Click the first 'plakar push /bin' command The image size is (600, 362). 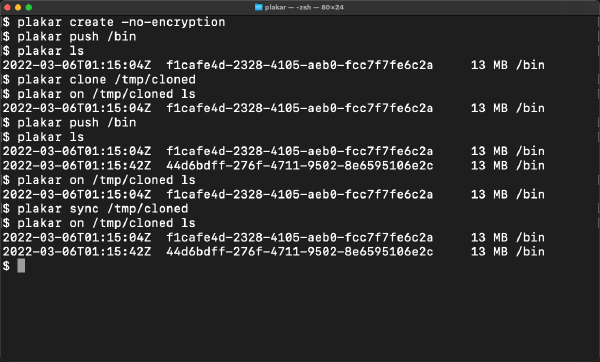[77, 37]
